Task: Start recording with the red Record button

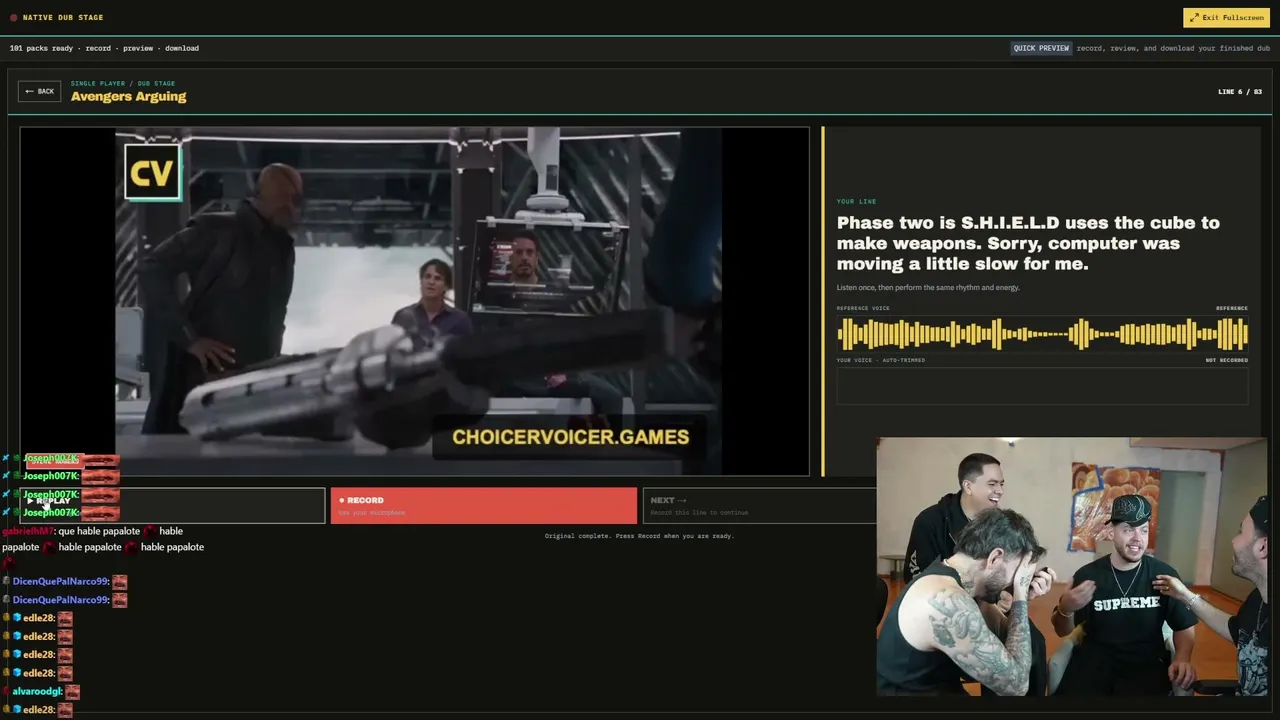Action: [x=484, y=505]
